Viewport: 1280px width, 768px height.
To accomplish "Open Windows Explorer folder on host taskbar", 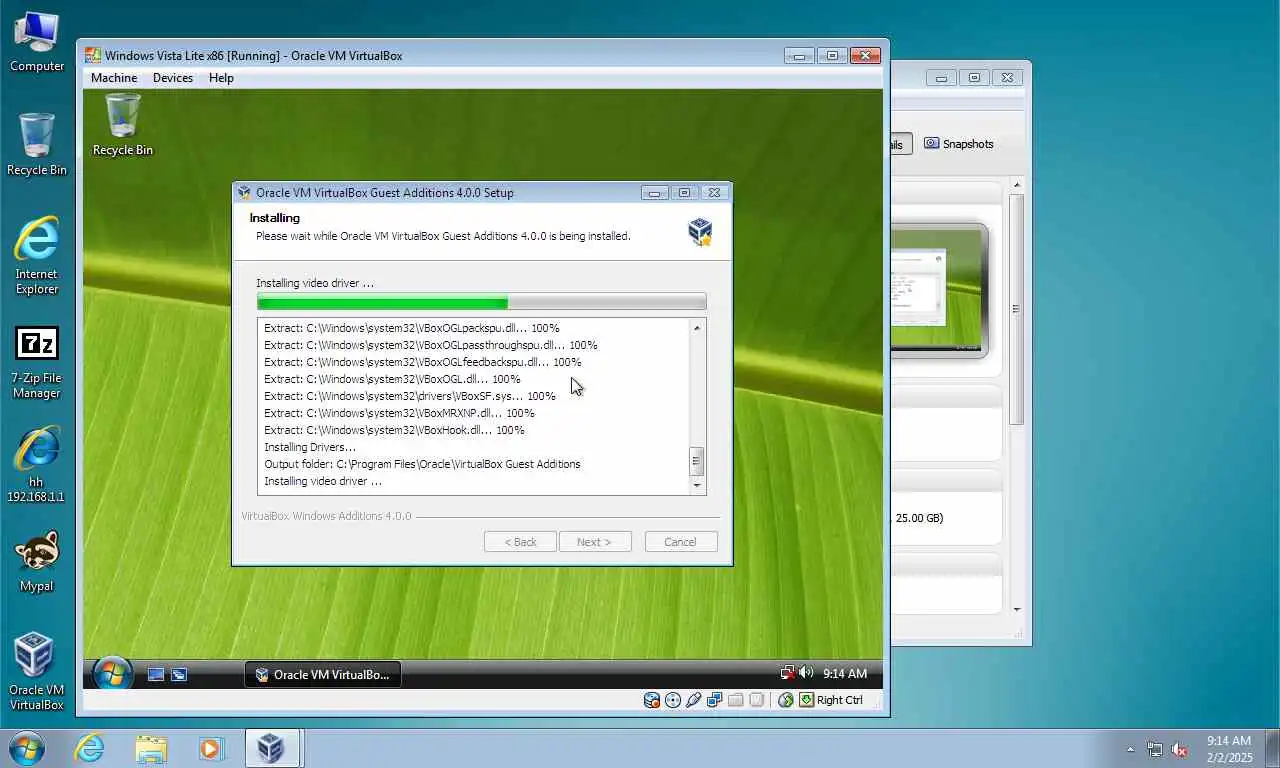I will (151, 747).
